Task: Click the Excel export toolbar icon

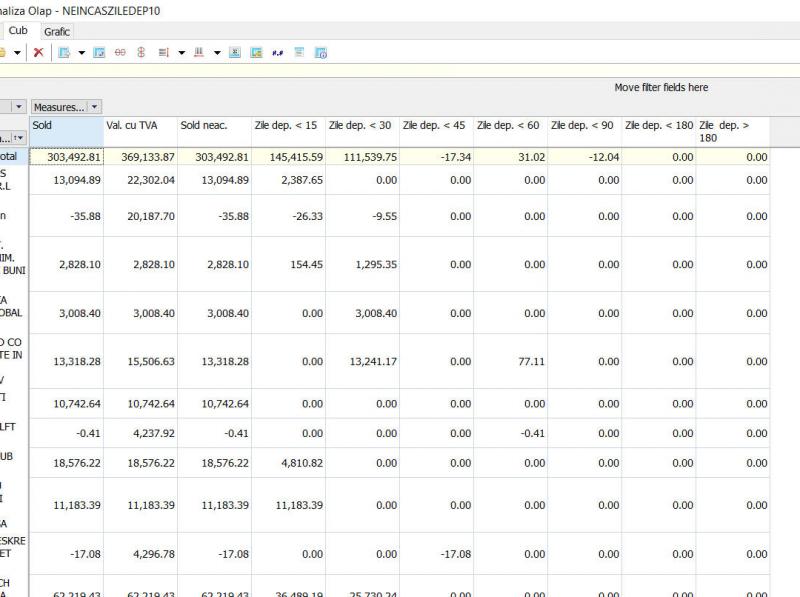Action: pos(233,52)
